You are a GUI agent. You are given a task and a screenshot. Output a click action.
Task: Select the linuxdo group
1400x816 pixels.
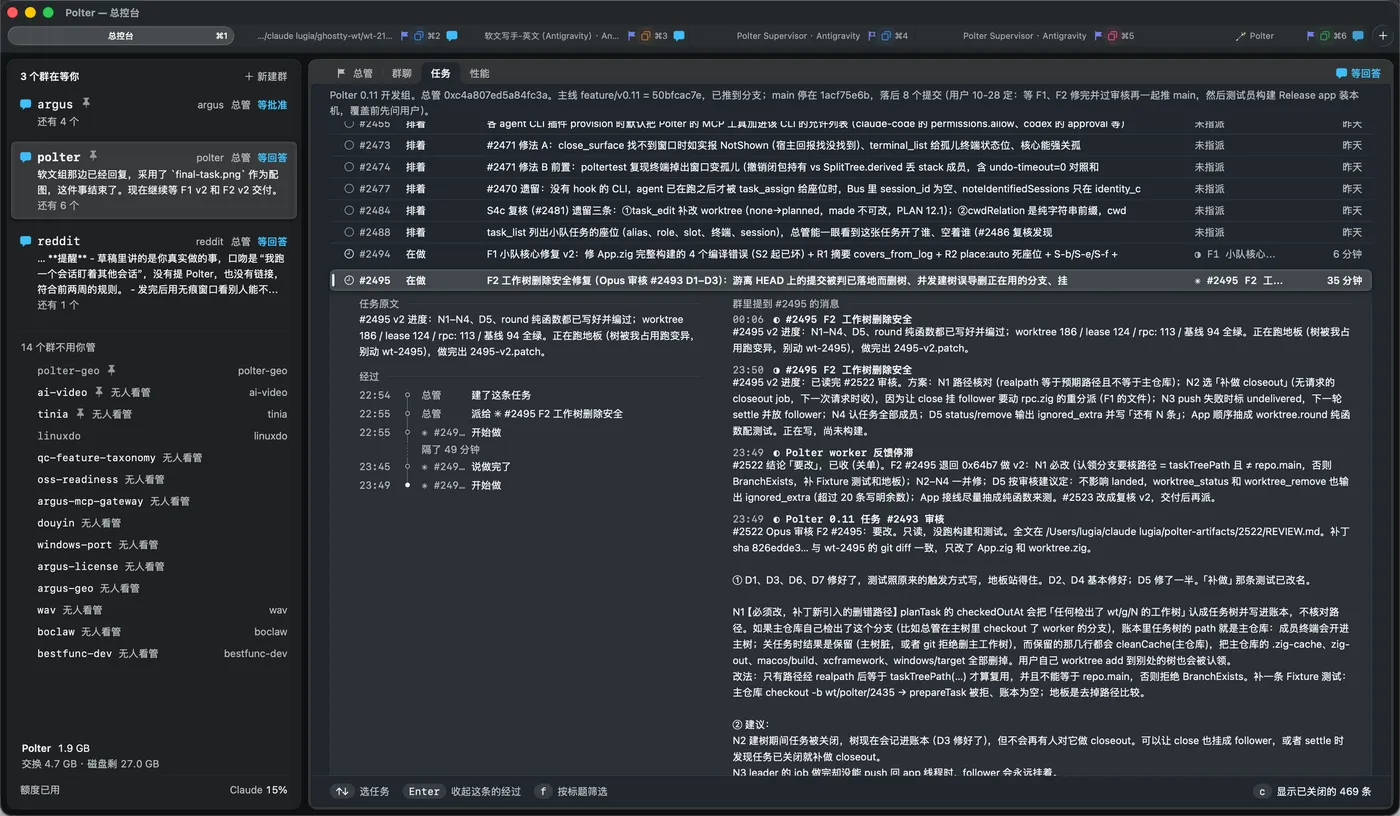point(154,436)
